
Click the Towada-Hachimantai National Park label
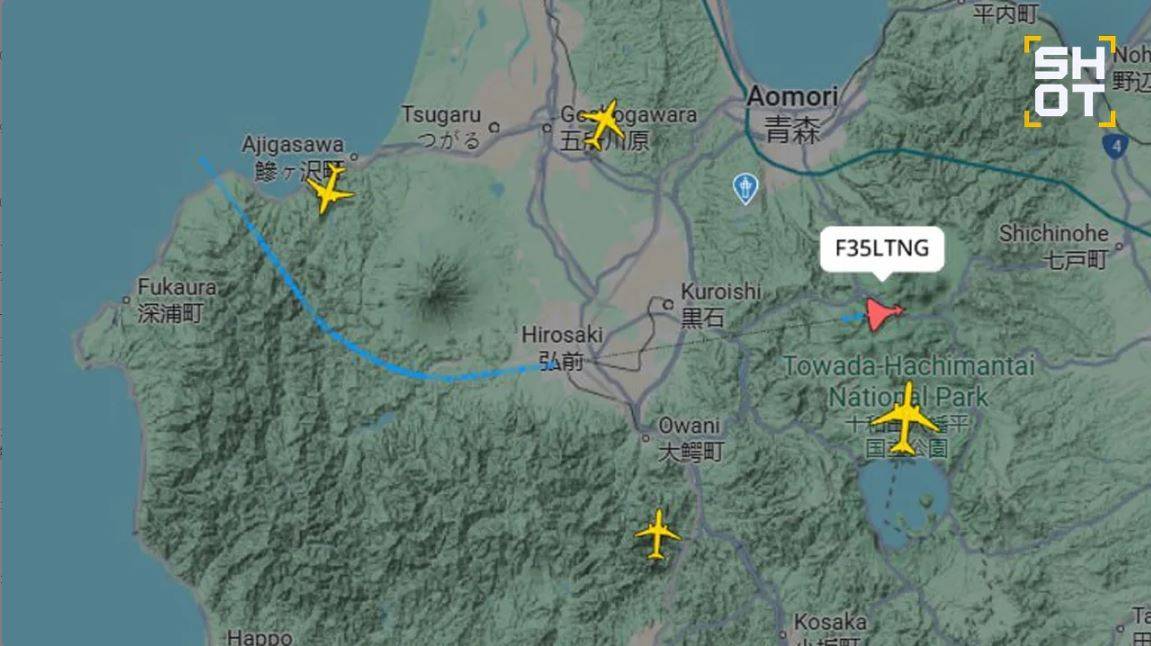tap(909, 380)
